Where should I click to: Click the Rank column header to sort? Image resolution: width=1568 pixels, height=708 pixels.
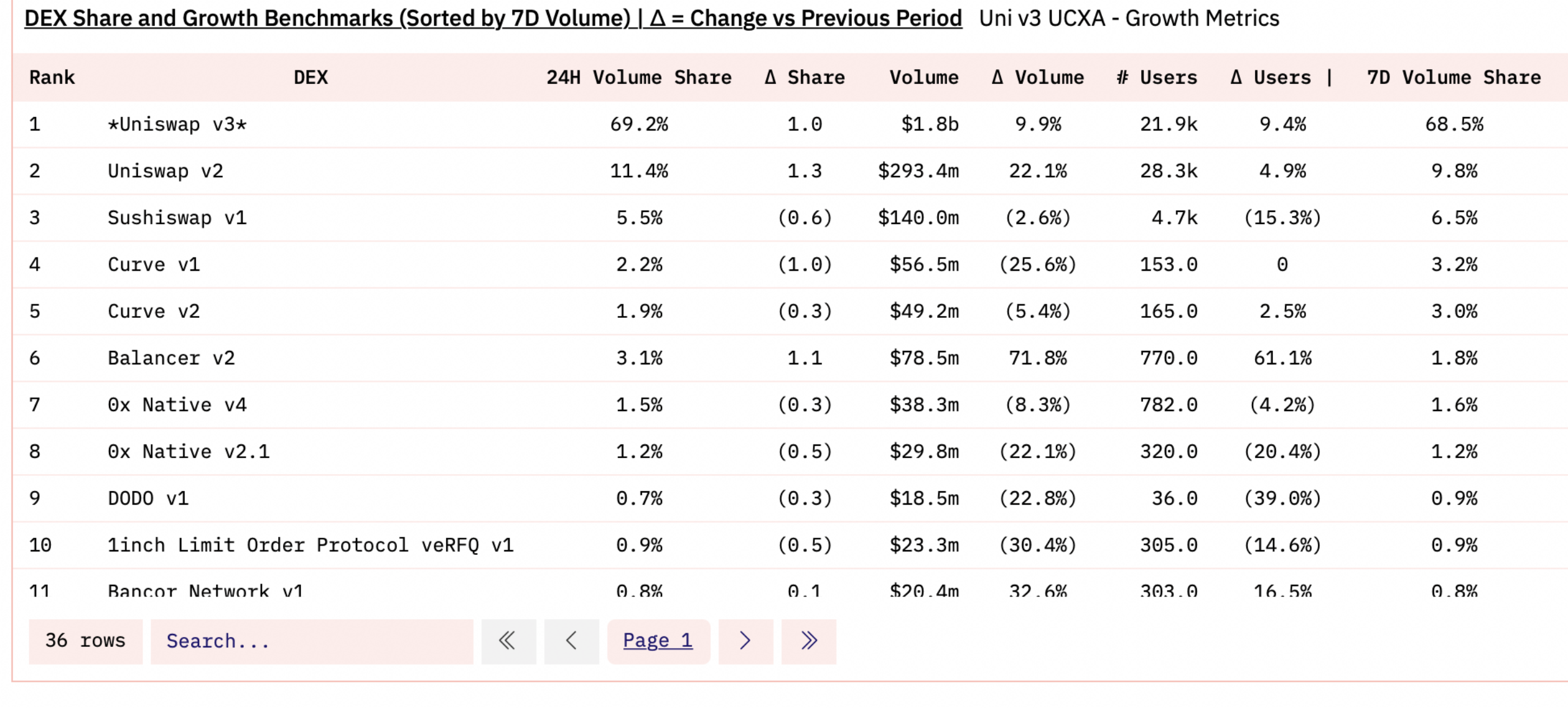coord(51,77)
